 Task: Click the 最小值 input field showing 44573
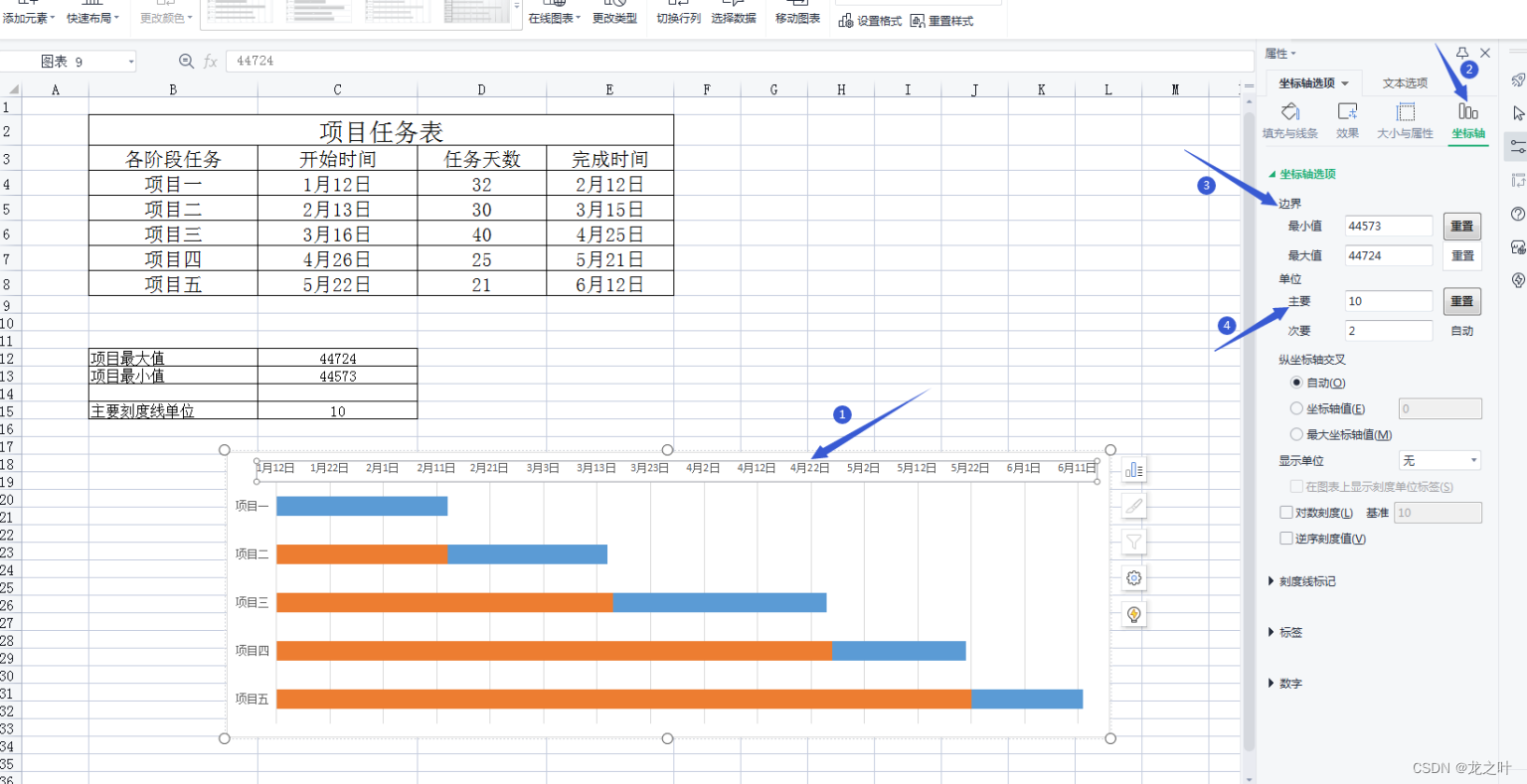tap(1389, 227)
